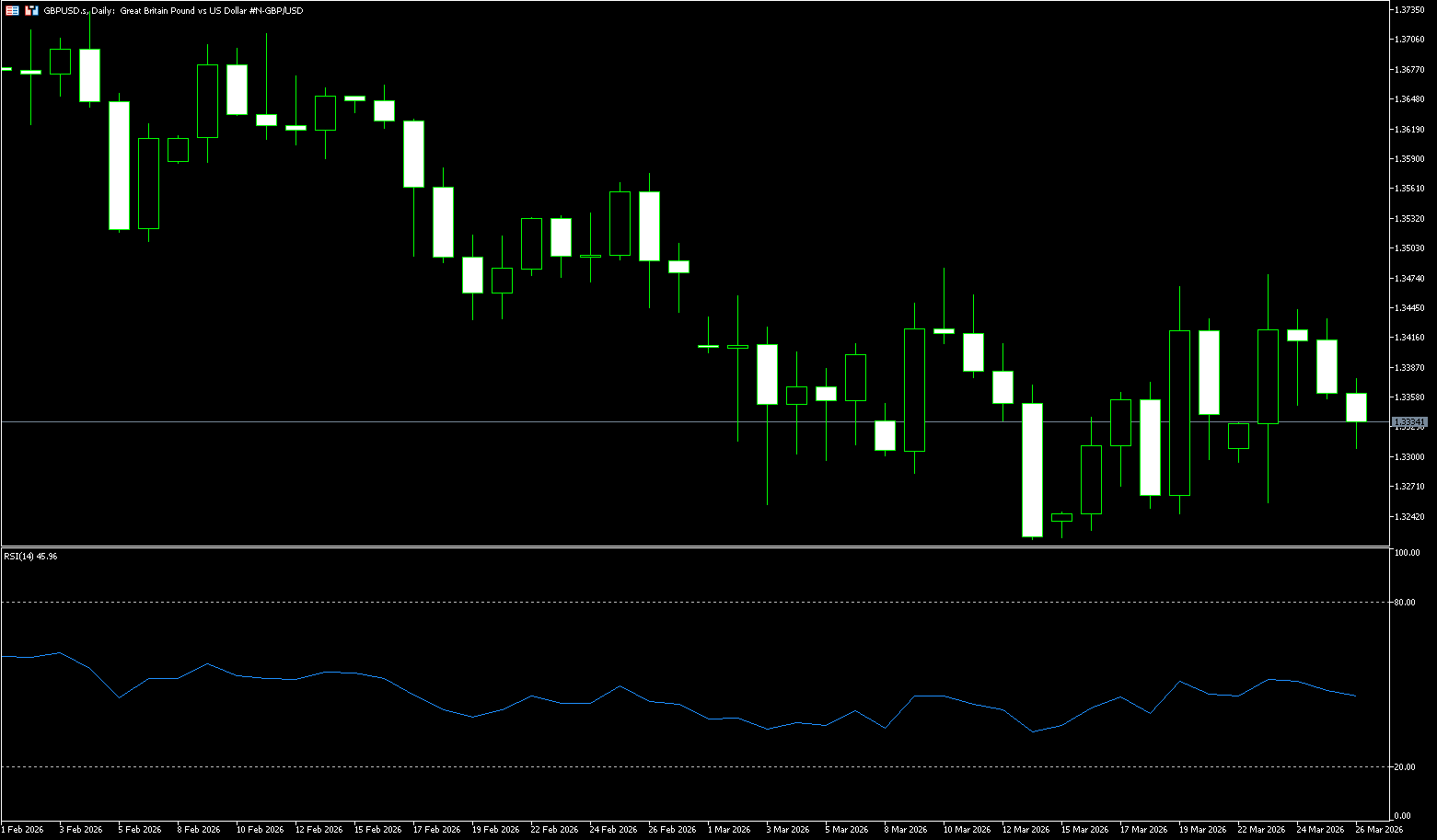Select the 26 Feb 2026 date label
Viewport: 1437px width, 840px height.
coord(672,830)
